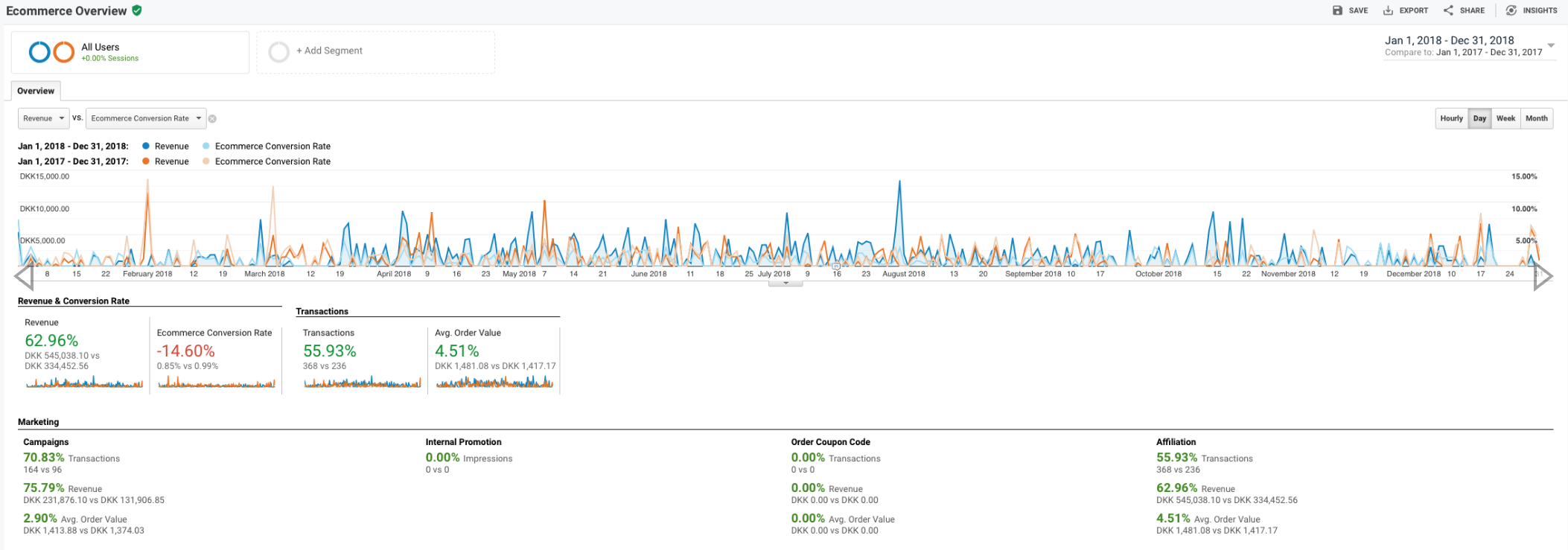
Task: Expand the annotations drawer below the chart
Action: click(785, 283)
